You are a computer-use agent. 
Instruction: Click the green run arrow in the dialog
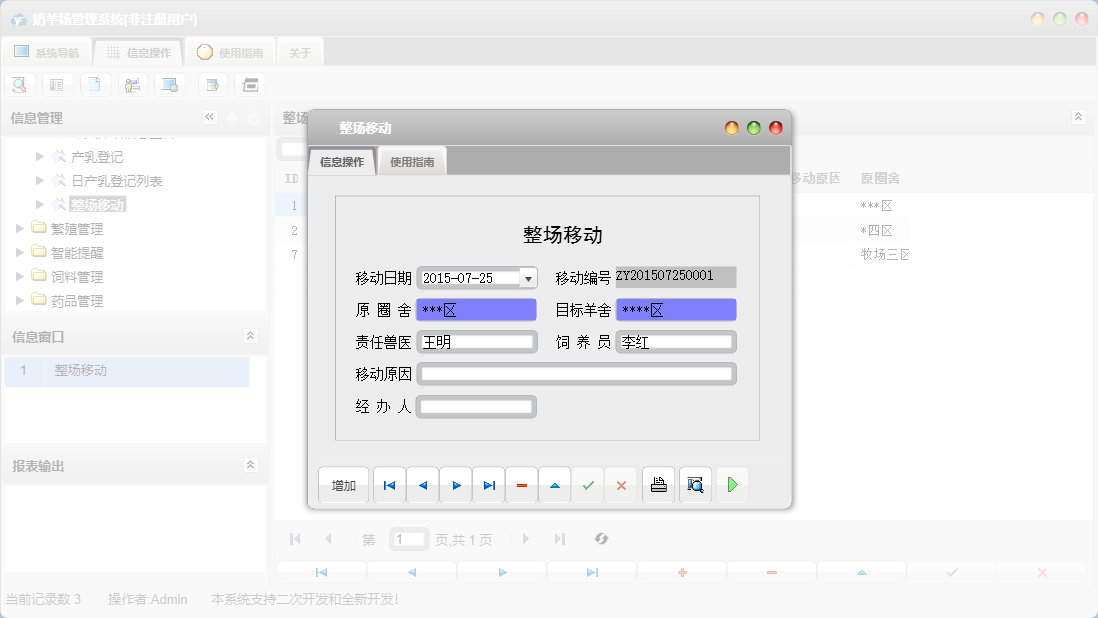point(731,484)
